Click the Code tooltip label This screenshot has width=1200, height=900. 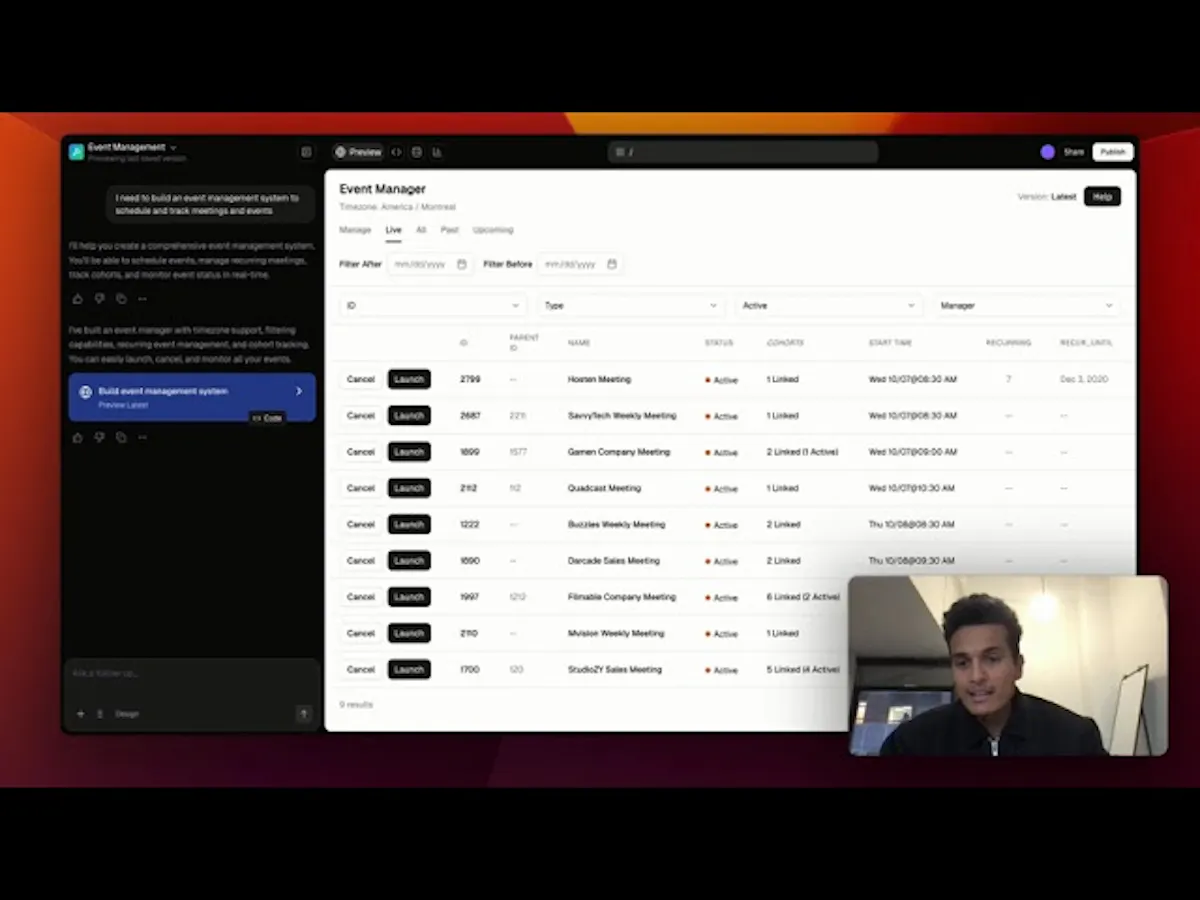pos(267,418)
